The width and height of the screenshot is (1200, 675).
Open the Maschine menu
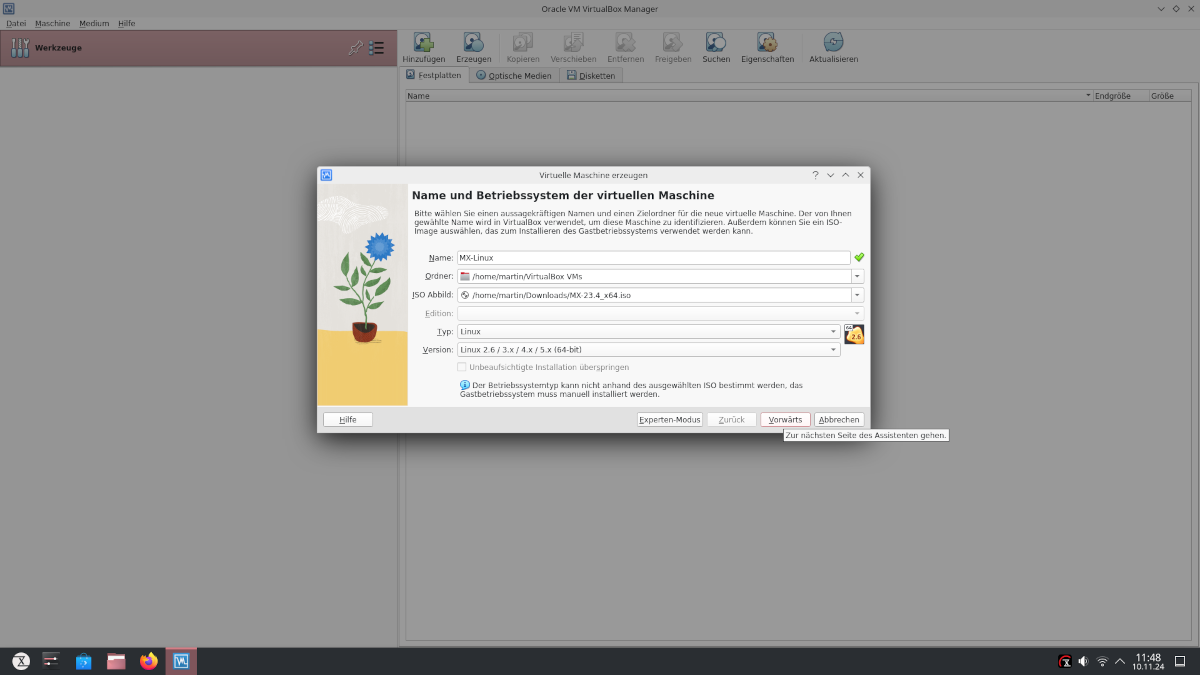coord(52,23)
